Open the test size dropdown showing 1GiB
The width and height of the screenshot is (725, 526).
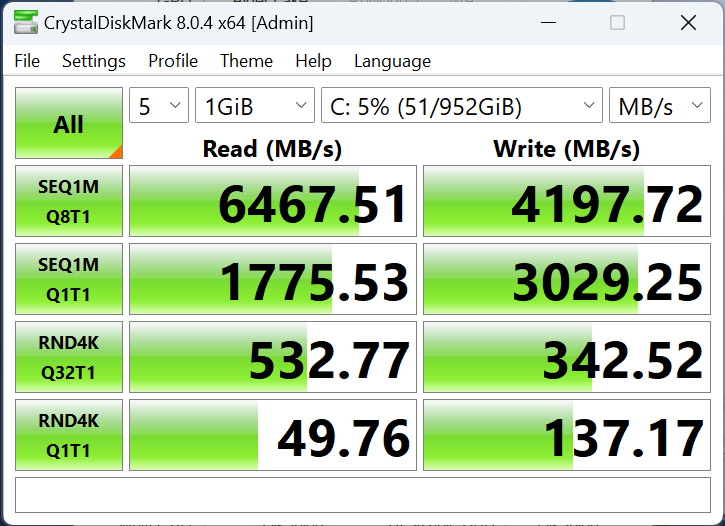255,105
